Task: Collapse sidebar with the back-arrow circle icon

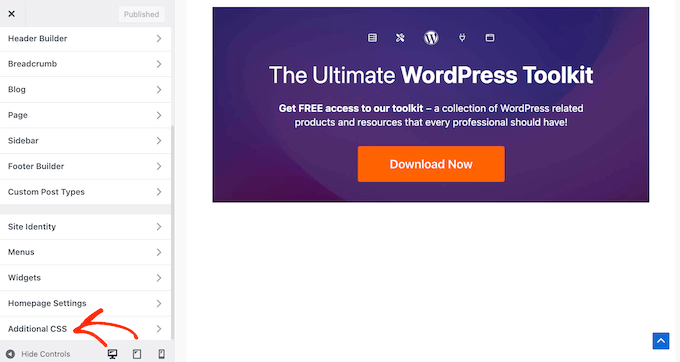Action: 10,354
